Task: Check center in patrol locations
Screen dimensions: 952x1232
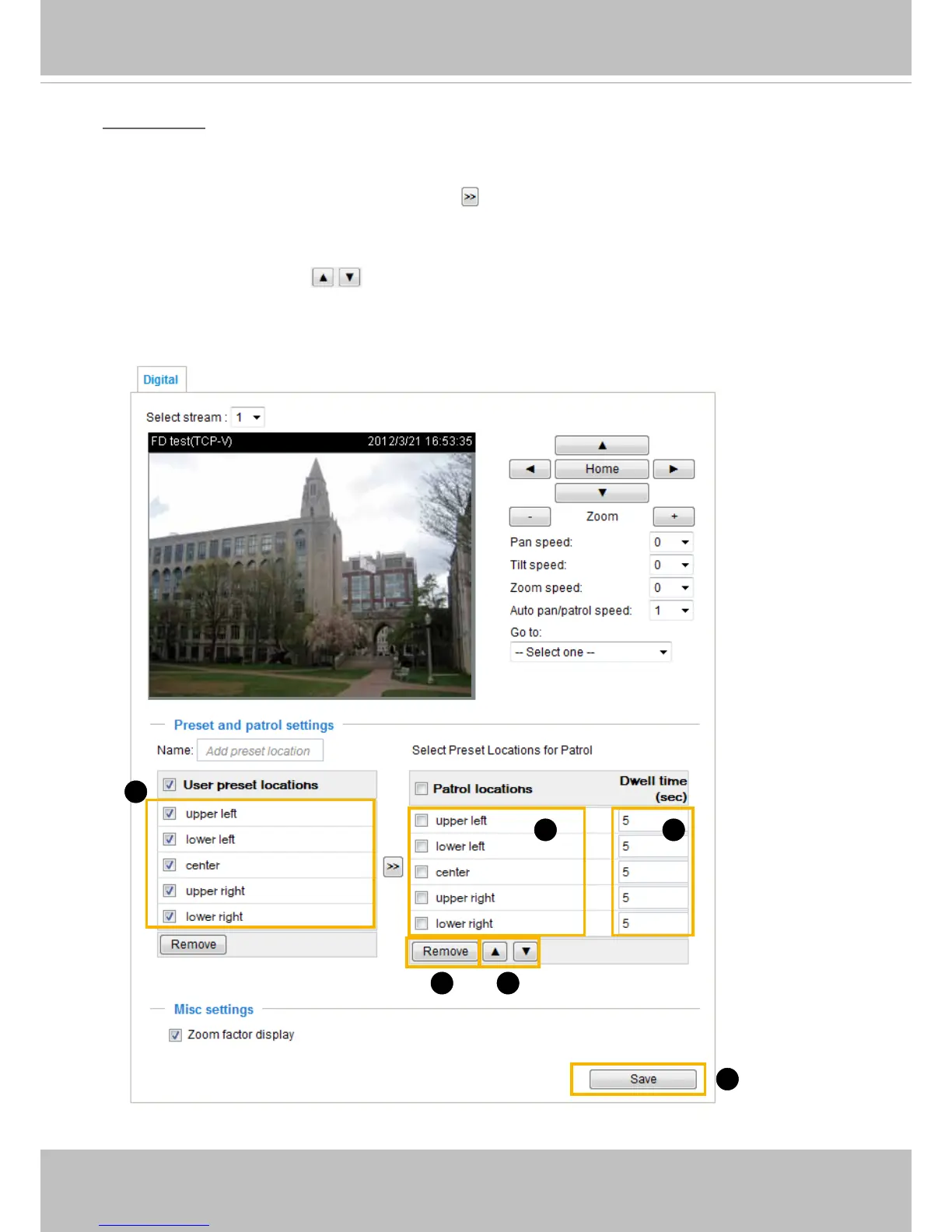Action: [422, 872]
